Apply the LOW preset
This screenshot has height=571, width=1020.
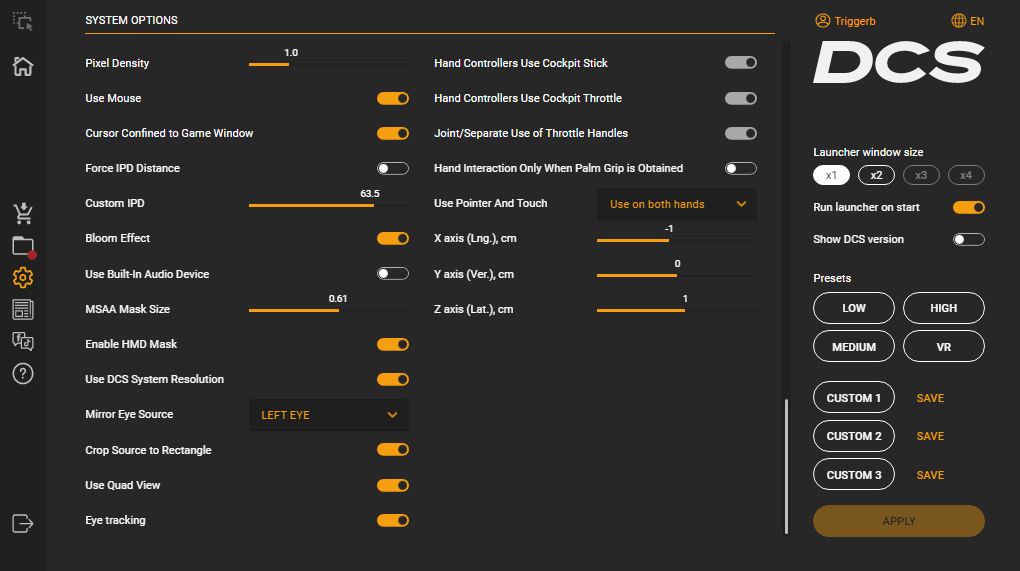[853, 308]
